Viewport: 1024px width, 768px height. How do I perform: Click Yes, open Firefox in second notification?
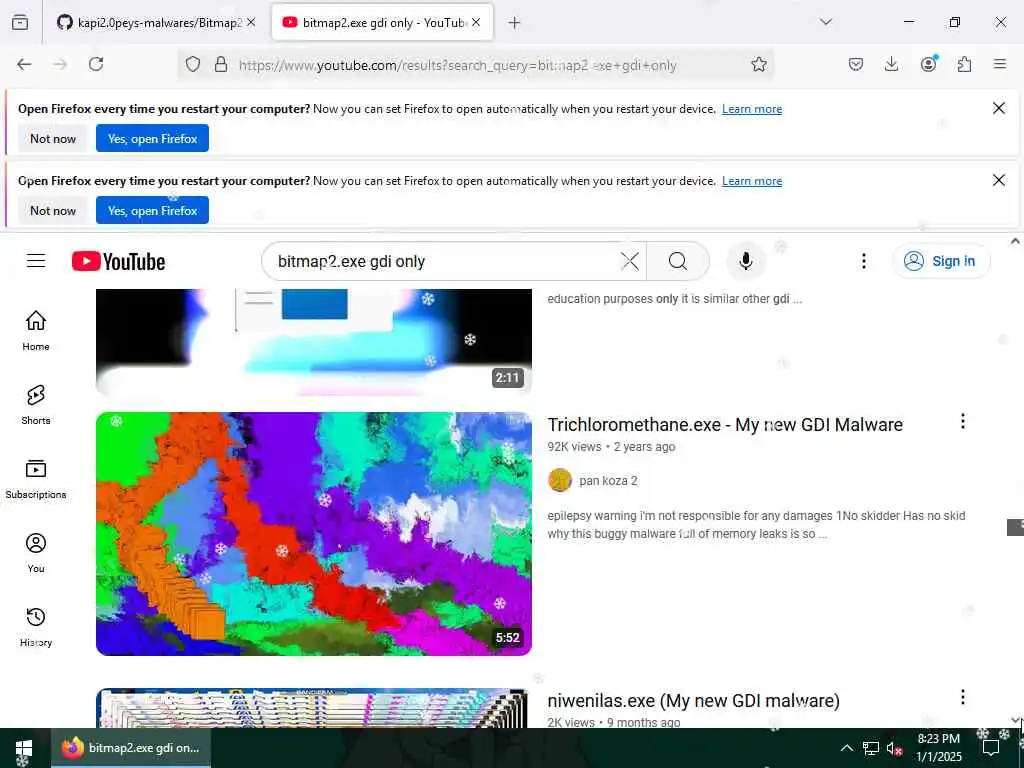(152, 210)
